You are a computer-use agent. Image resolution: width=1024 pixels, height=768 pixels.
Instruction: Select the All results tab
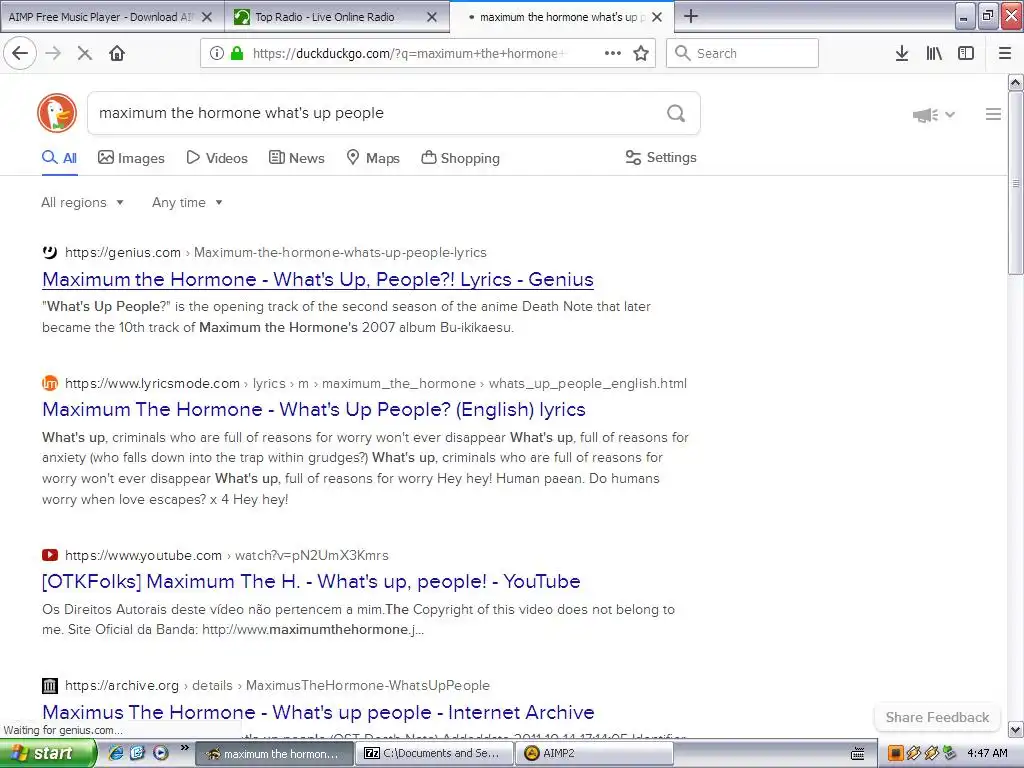(59, 158)
